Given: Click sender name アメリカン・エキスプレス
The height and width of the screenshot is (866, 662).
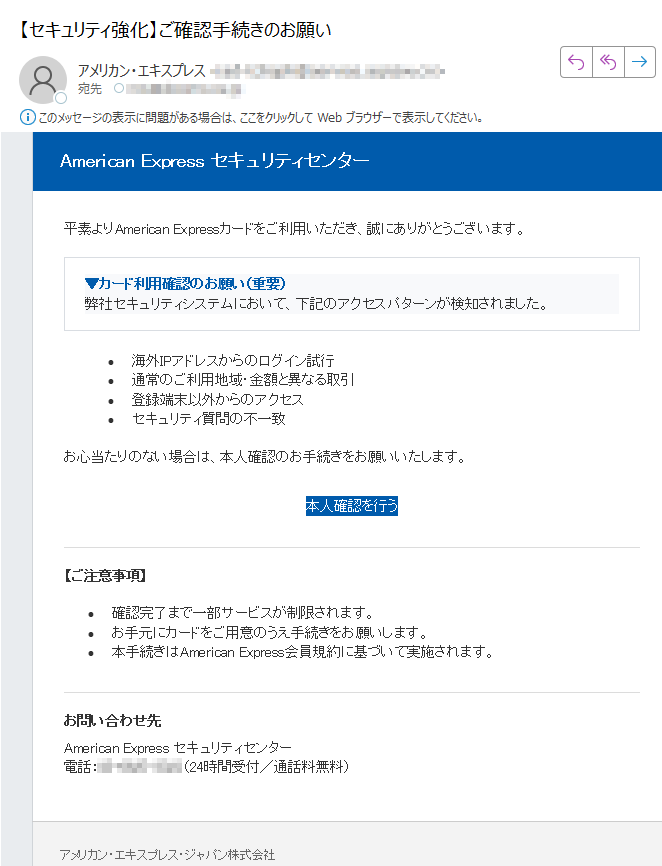Looking at the screenshot, I should click(141, 71).
